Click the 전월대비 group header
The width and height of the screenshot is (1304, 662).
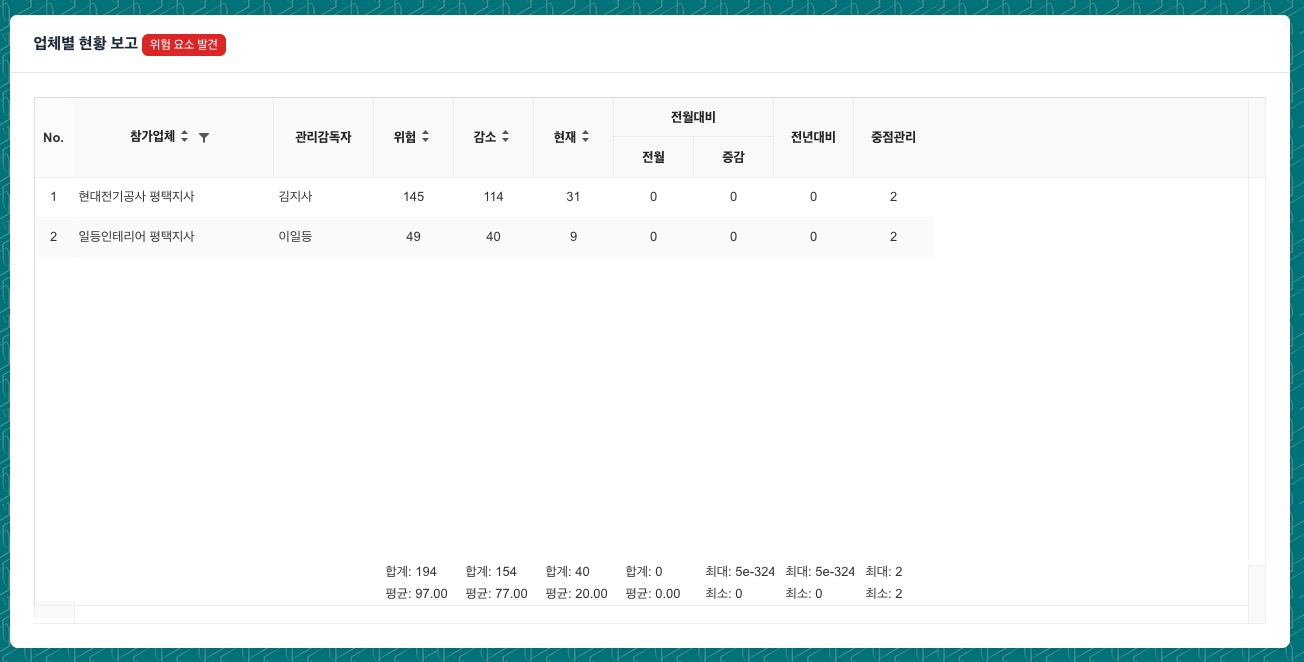pyautogui.click(x=693, y=117)
